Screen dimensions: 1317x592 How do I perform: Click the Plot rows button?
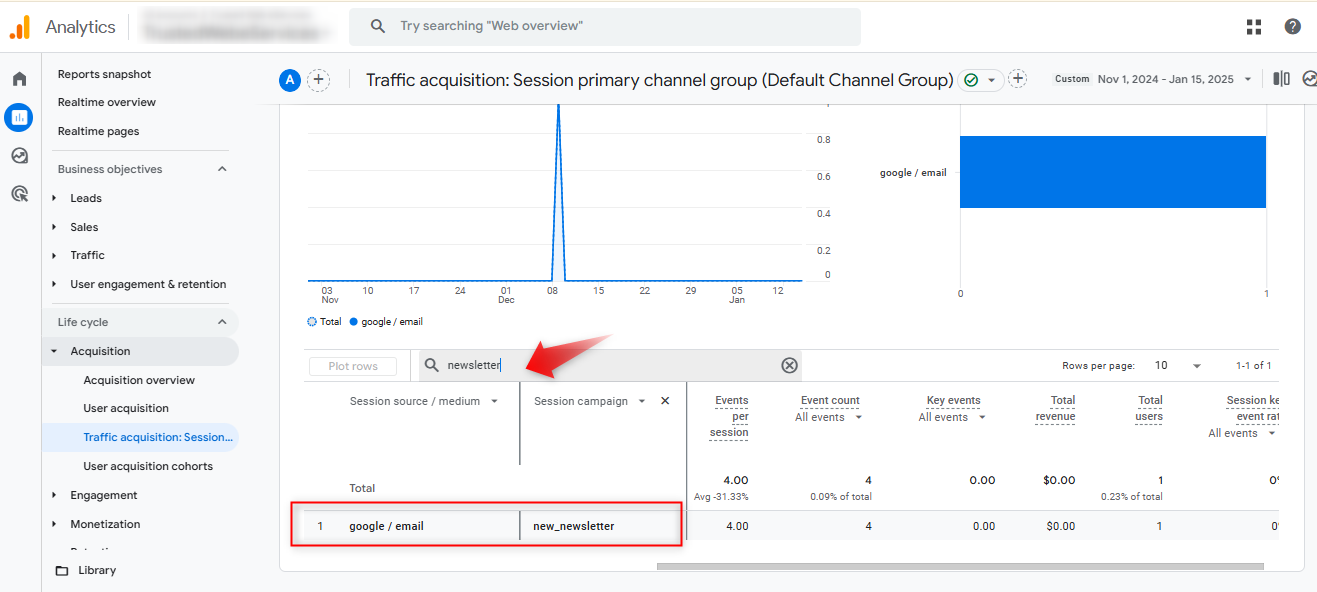(353, 366)
